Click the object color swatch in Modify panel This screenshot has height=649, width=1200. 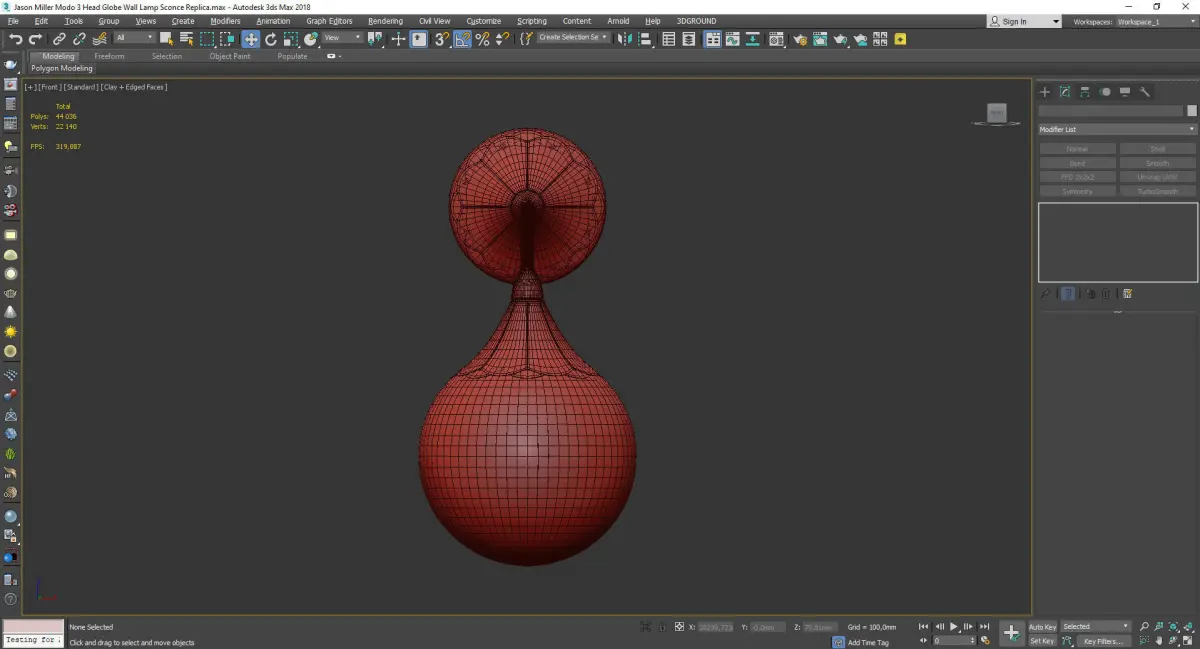coord(1192,111)
